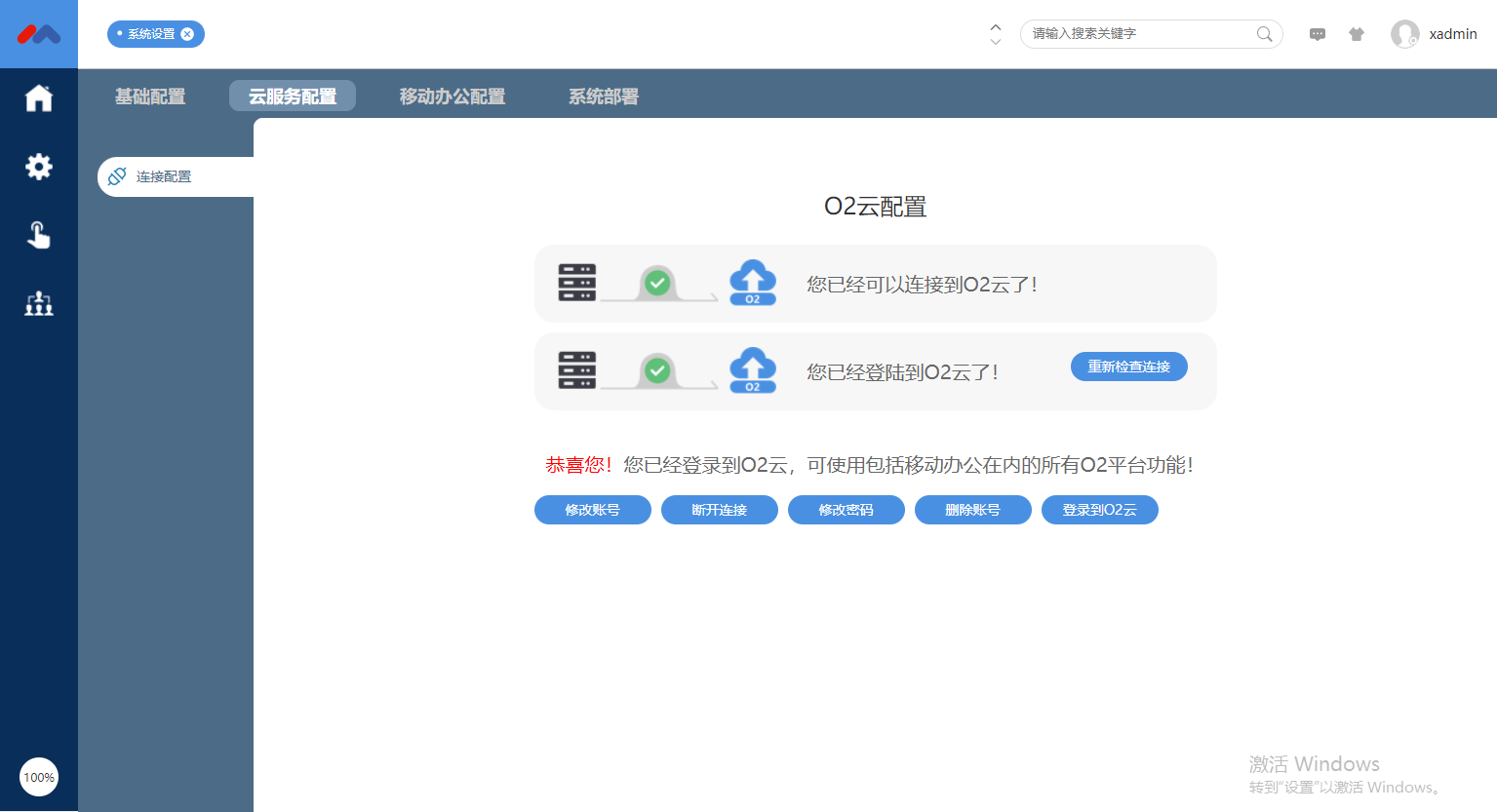Go to the home page icon
Viewport: 1497px width, 812px height.
pos(39,97)
